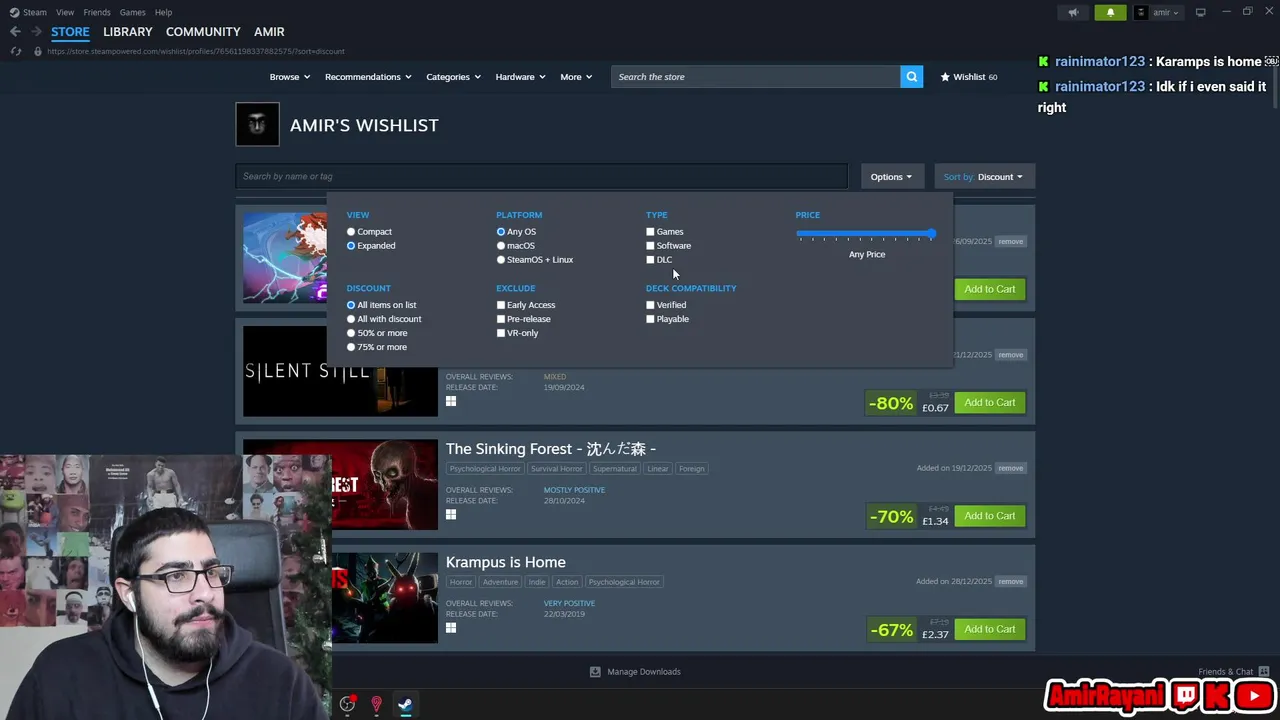Click the Search the store field
1280x720 pixels.
point(755,77)
